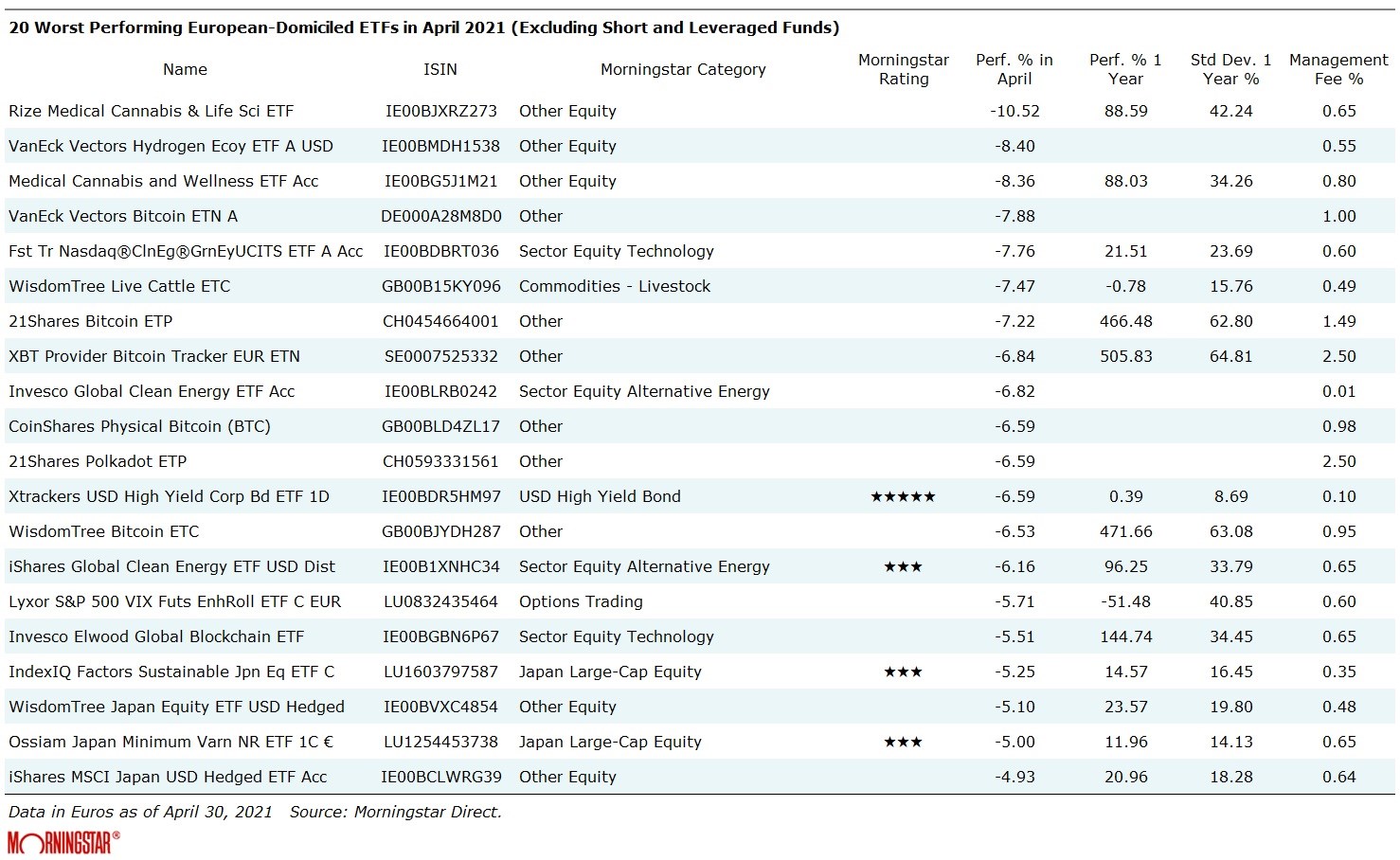Click the Morningstar logo
1400x860 pixels.
(x=63, y=842)
